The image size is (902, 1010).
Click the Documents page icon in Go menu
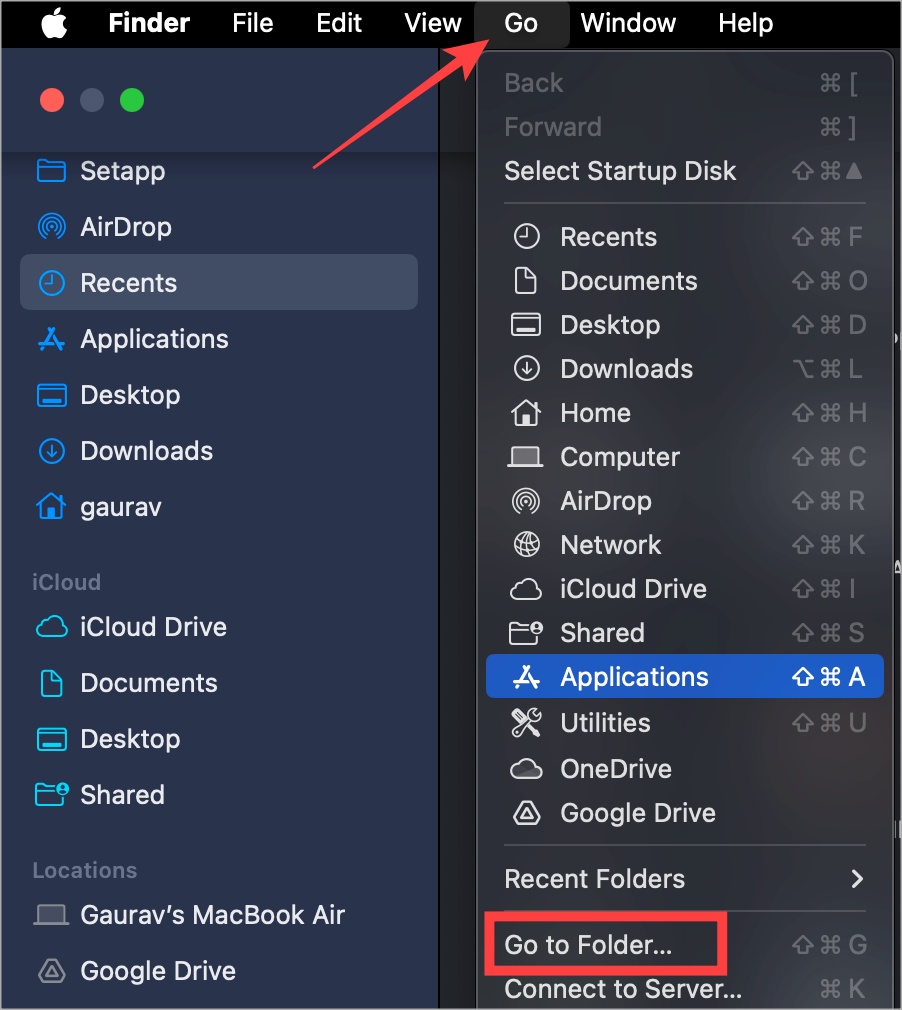pos(526,281)
